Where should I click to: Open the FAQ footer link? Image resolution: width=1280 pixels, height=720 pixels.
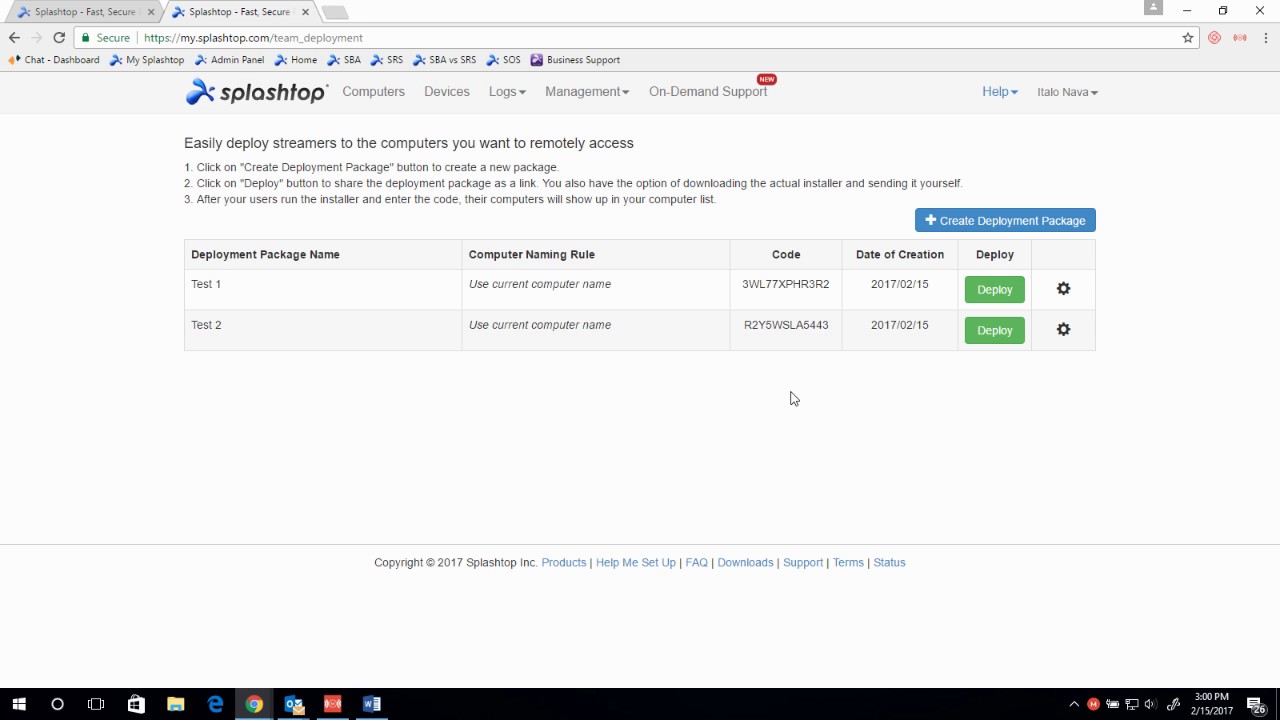(x=696, y=563)
